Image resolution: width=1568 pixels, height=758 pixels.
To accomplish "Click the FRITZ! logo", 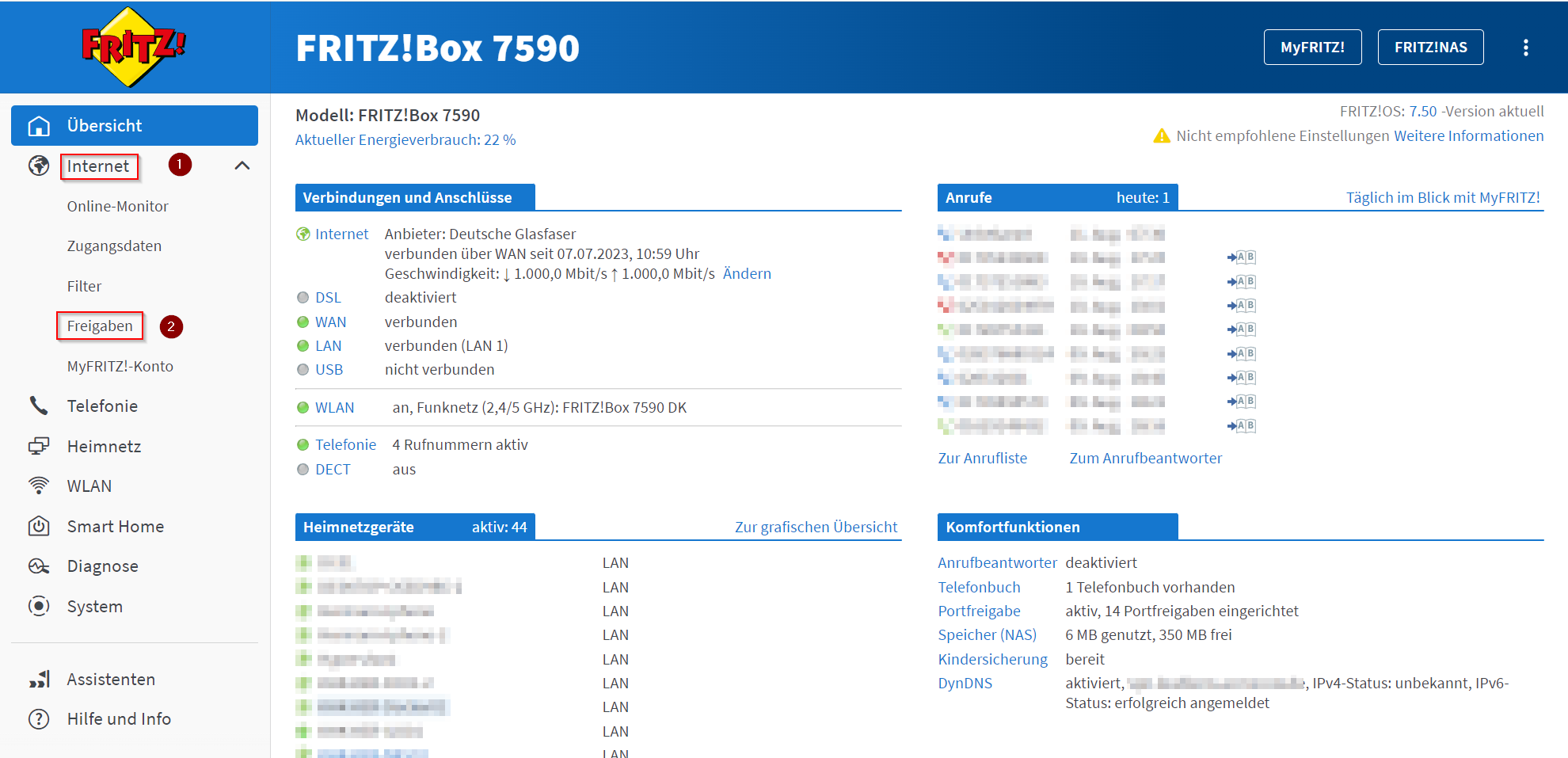I will (x=133, y=47).
